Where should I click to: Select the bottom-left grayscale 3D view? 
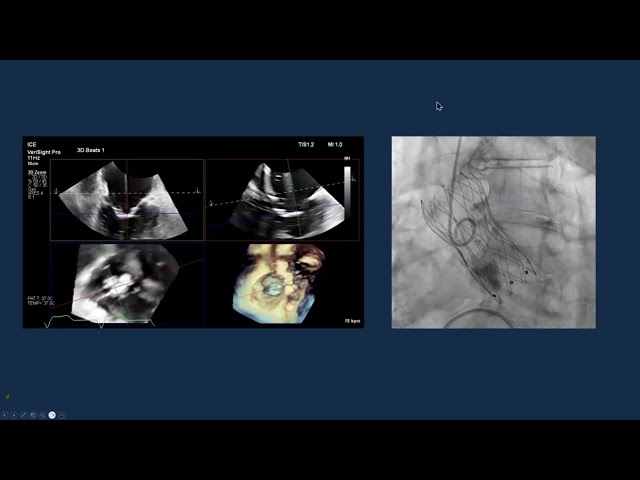(127, 284)
